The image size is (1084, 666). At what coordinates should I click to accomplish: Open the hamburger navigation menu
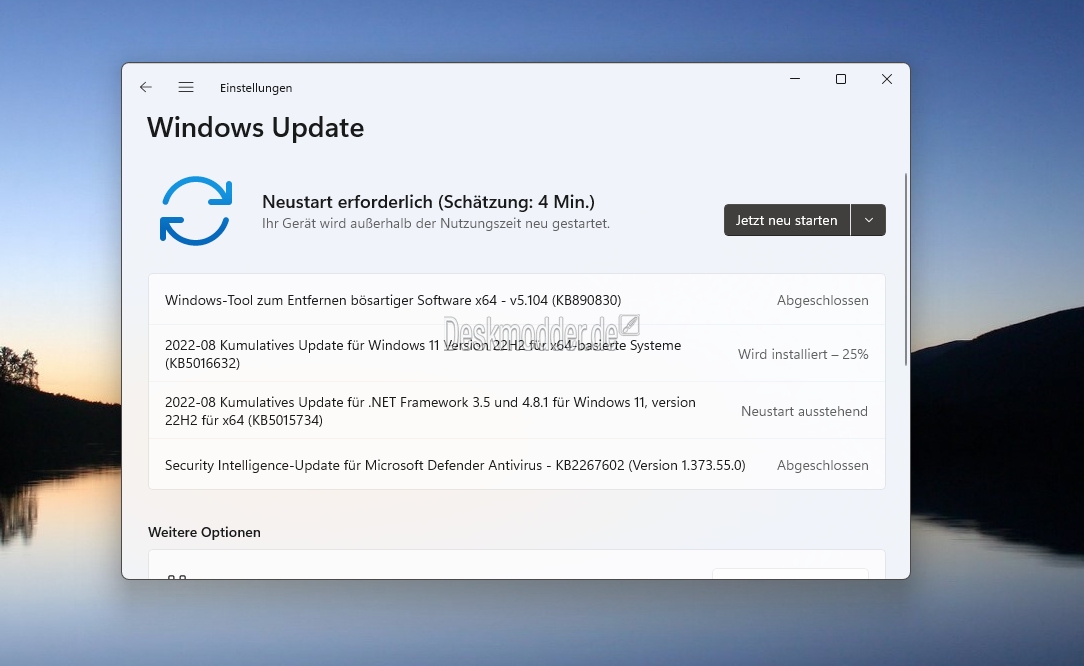tap(186, 87)
